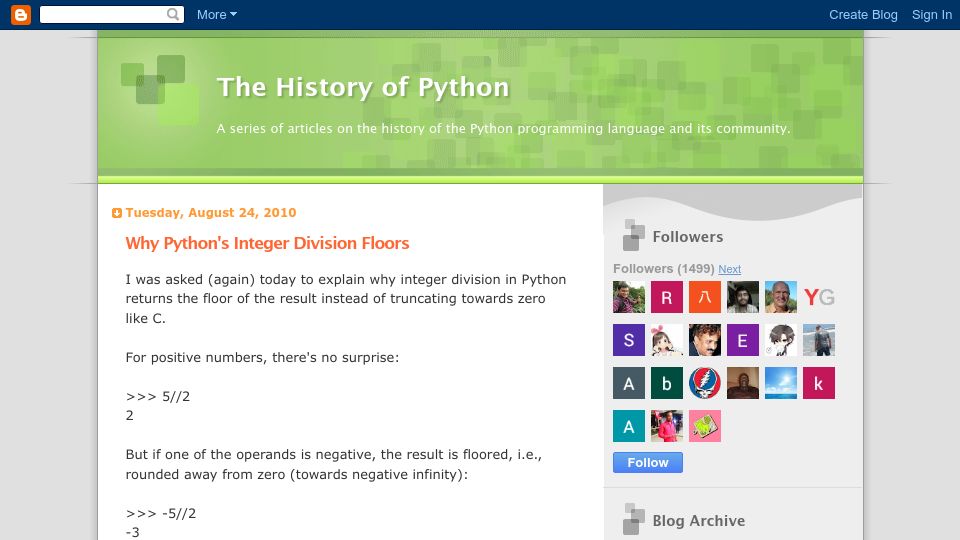Click the Tuesday, August 24, 2010 date
Viewport: 960px width, 540px height.
click(x=211, y=212)
